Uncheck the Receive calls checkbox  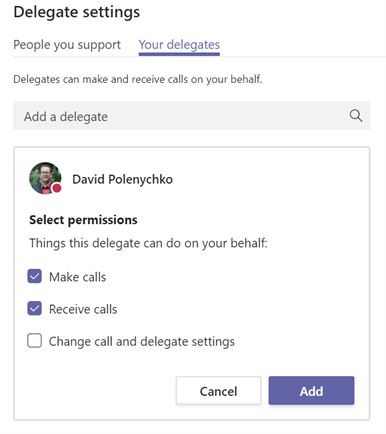coord(35,309)
